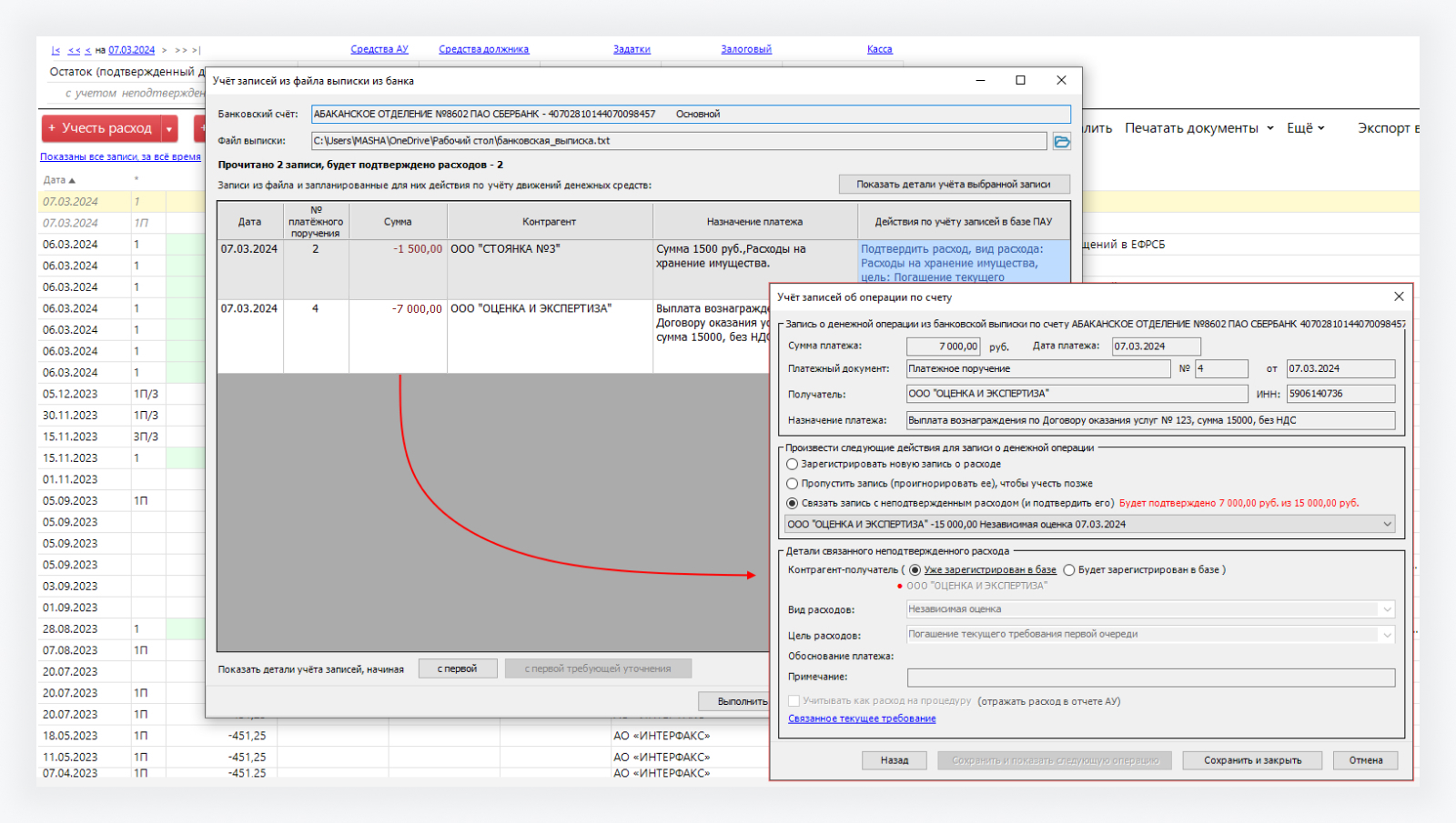The width and height of the screenshot is (1456, 824).
Task: Click 'Сохранить и закрыть' button
Action: 1252,760
